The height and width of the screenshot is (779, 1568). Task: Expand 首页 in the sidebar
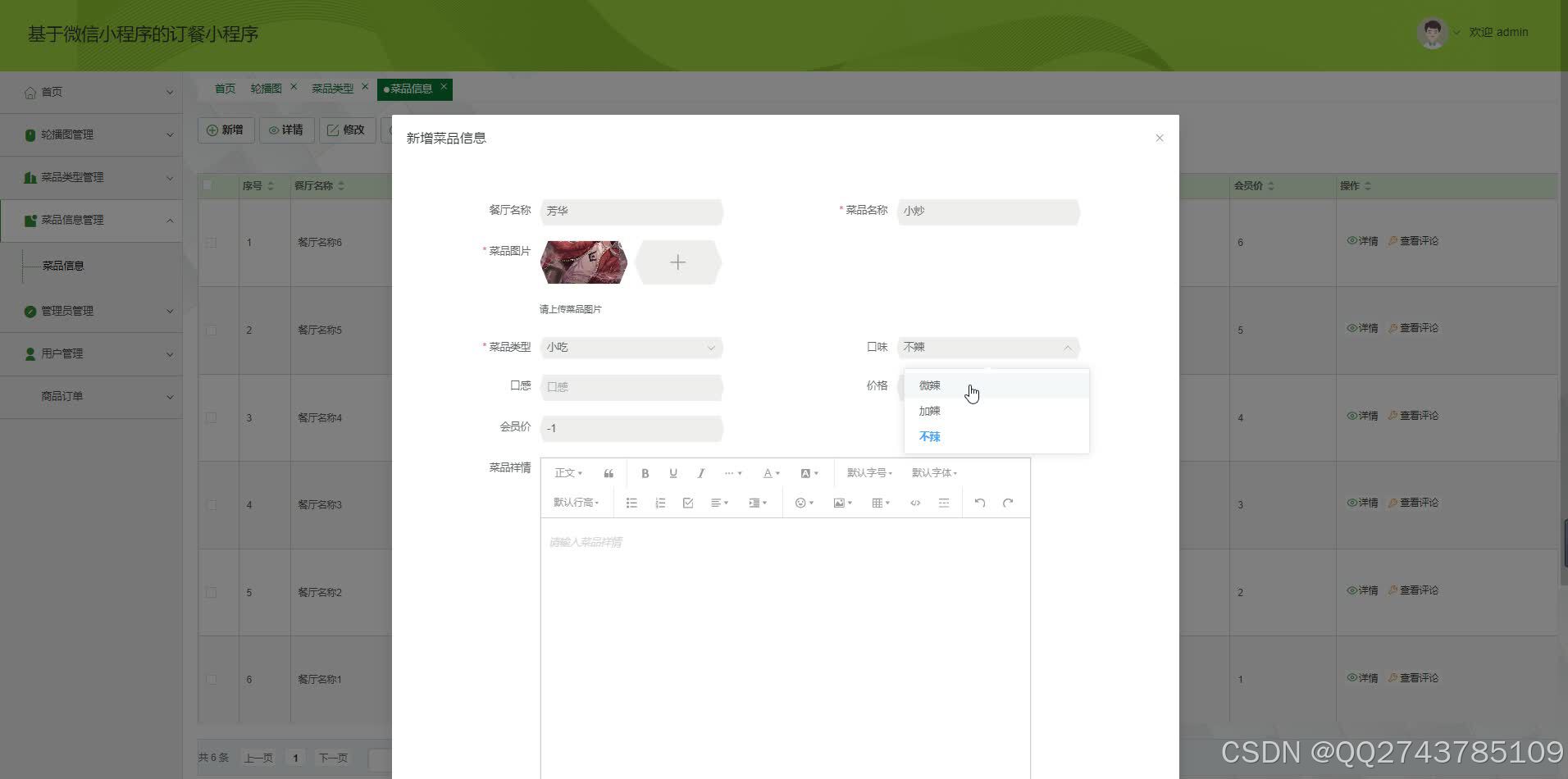[91, 93]
